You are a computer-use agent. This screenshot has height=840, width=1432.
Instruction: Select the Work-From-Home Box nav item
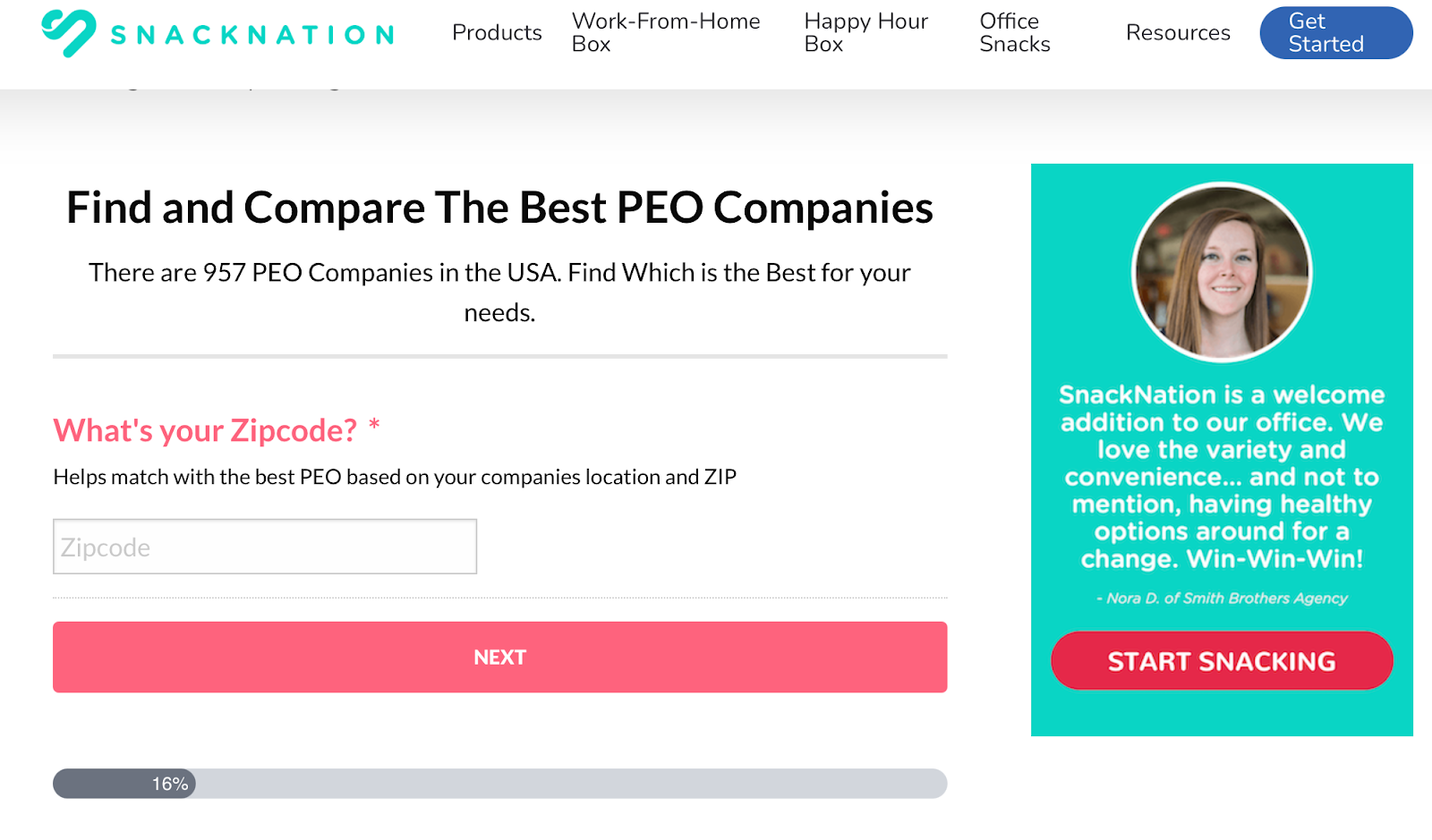tap(666, 31)
